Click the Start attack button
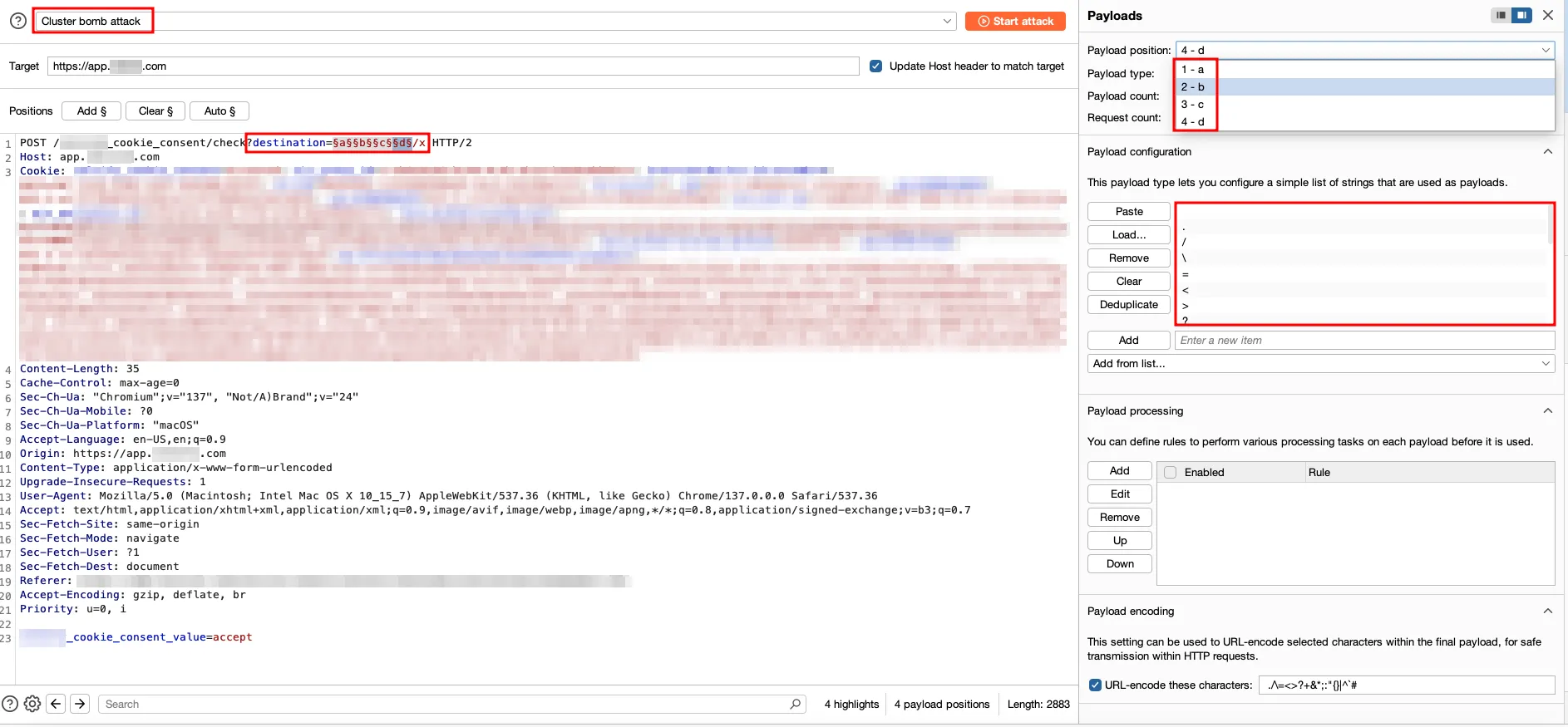The height and width of the screenshot is (727, 1568). tap(1015, 21)
